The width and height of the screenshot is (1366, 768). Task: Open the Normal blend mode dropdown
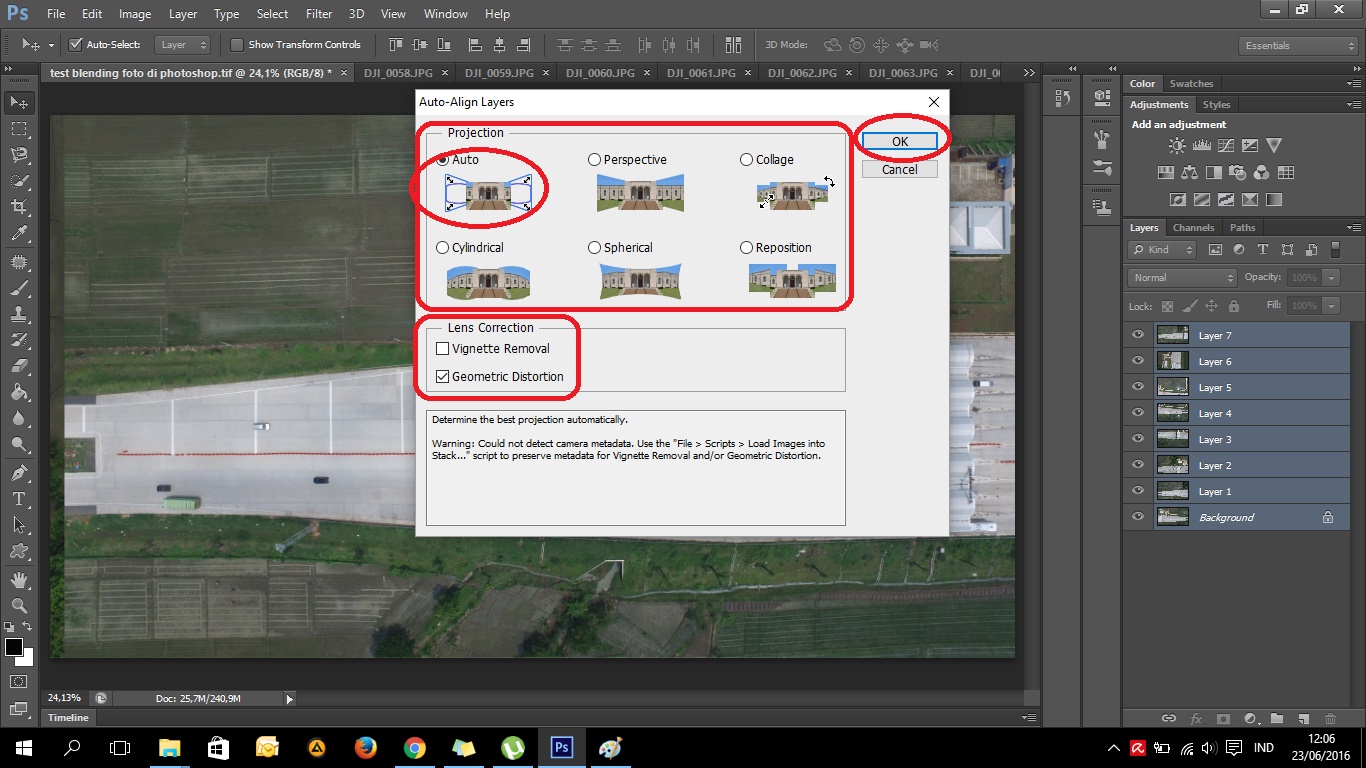pyautogui.click(x=1183, y=278)
